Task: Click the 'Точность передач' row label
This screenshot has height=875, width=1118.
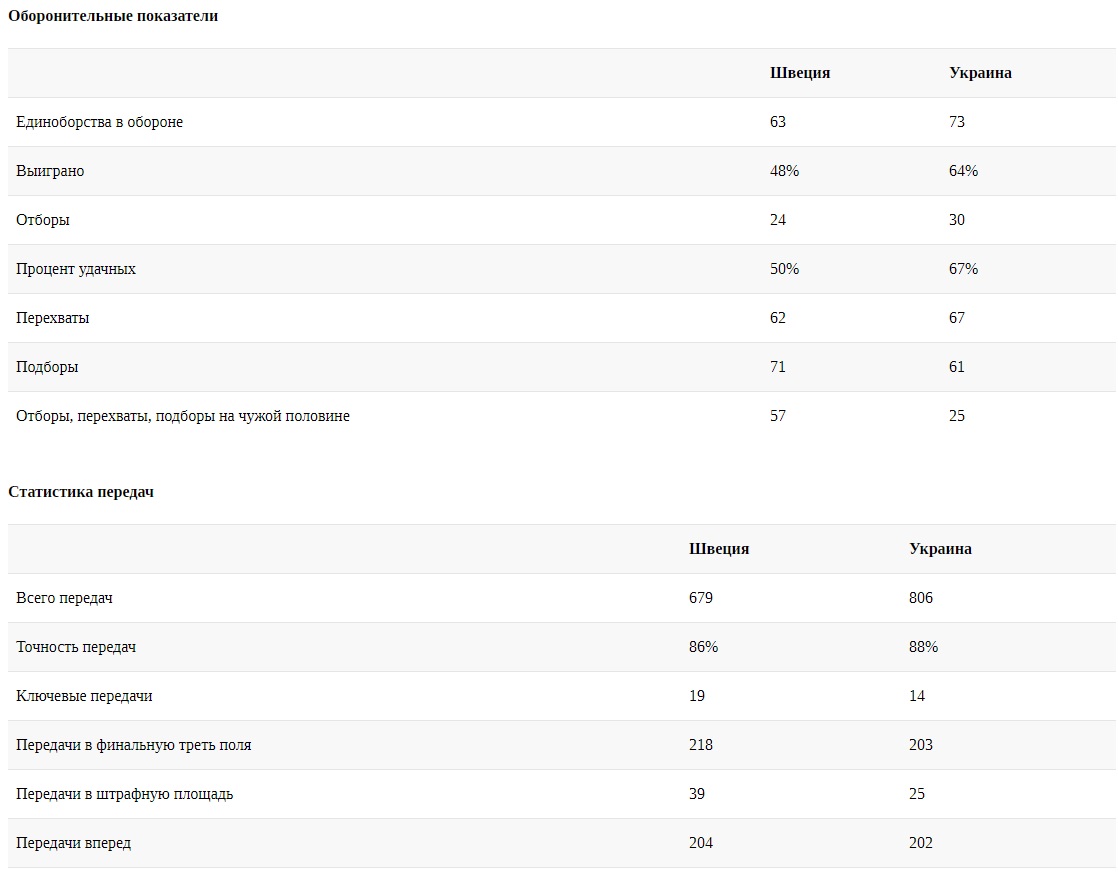Action: click(76, 647)
